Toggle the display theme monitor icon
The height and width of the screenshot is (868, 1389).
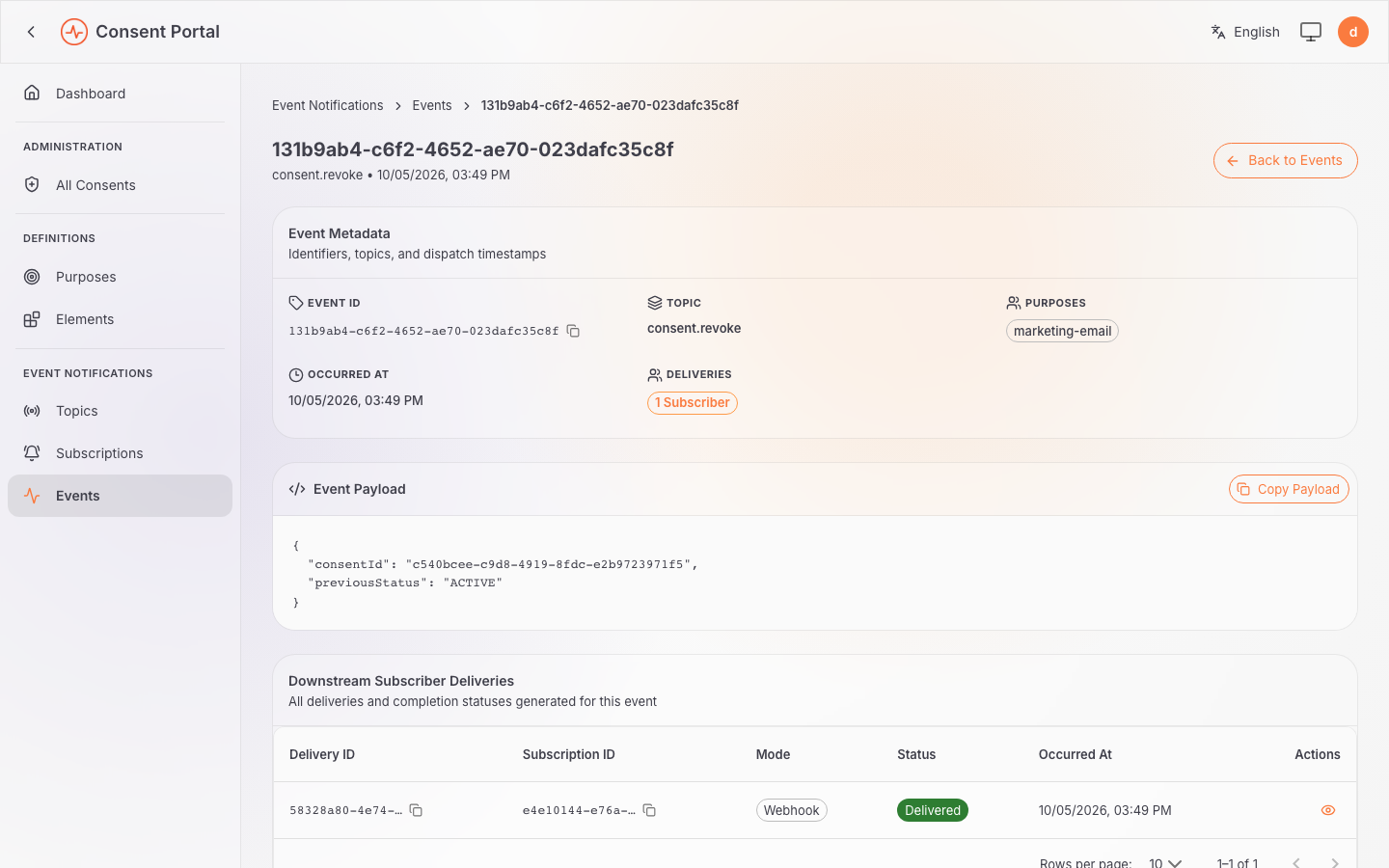coord(1311,32)
